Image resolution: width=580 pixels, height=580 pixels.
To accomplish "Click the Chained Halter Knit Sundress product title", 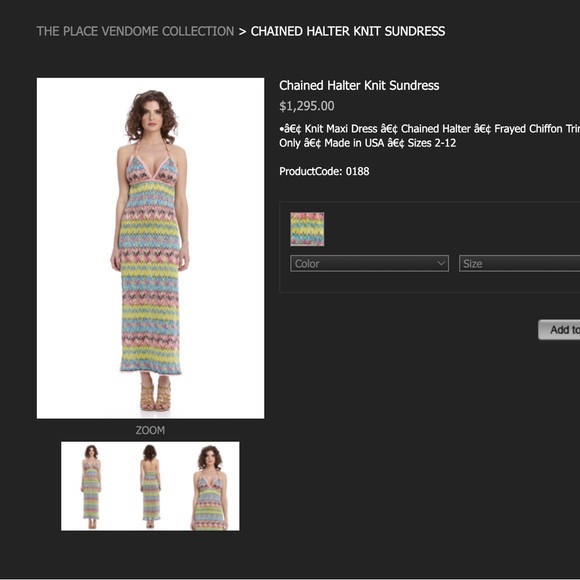I will click(359, 85).
